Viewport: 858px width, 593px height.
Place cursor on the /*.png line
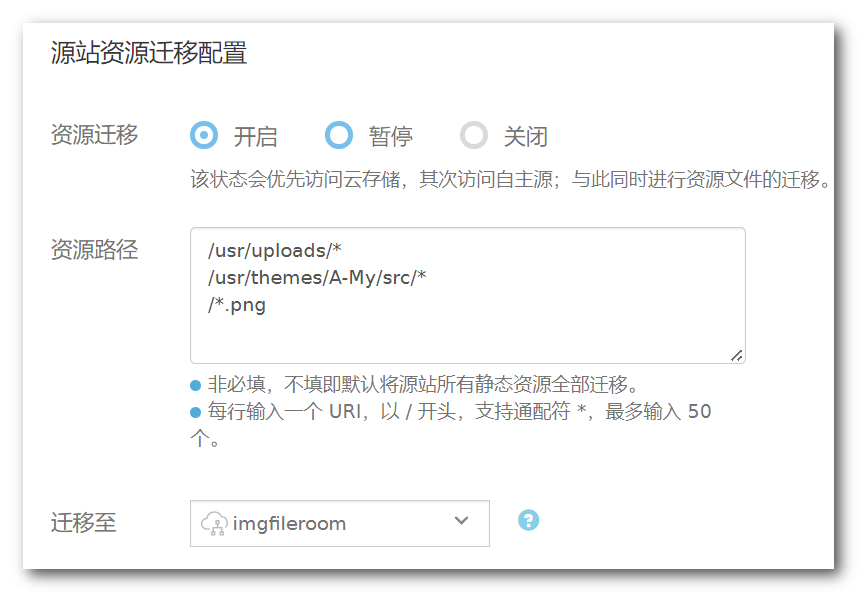pyautogui.click(x=237, y=305)
